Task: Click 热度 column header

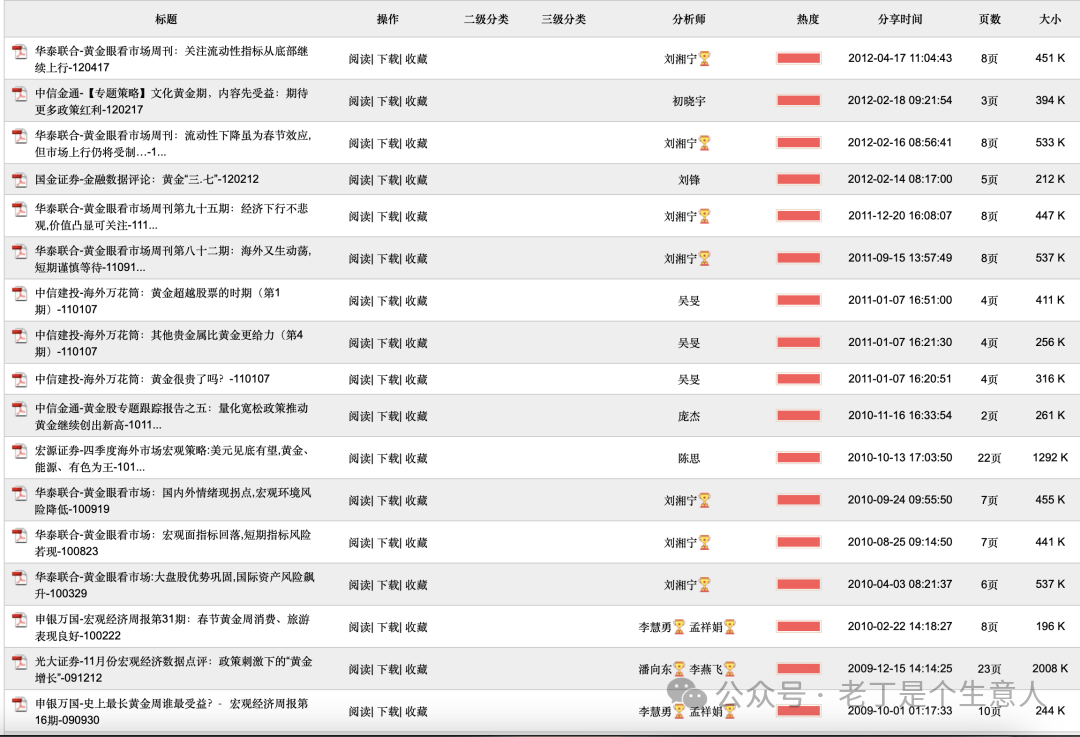Action: (808, 19)
